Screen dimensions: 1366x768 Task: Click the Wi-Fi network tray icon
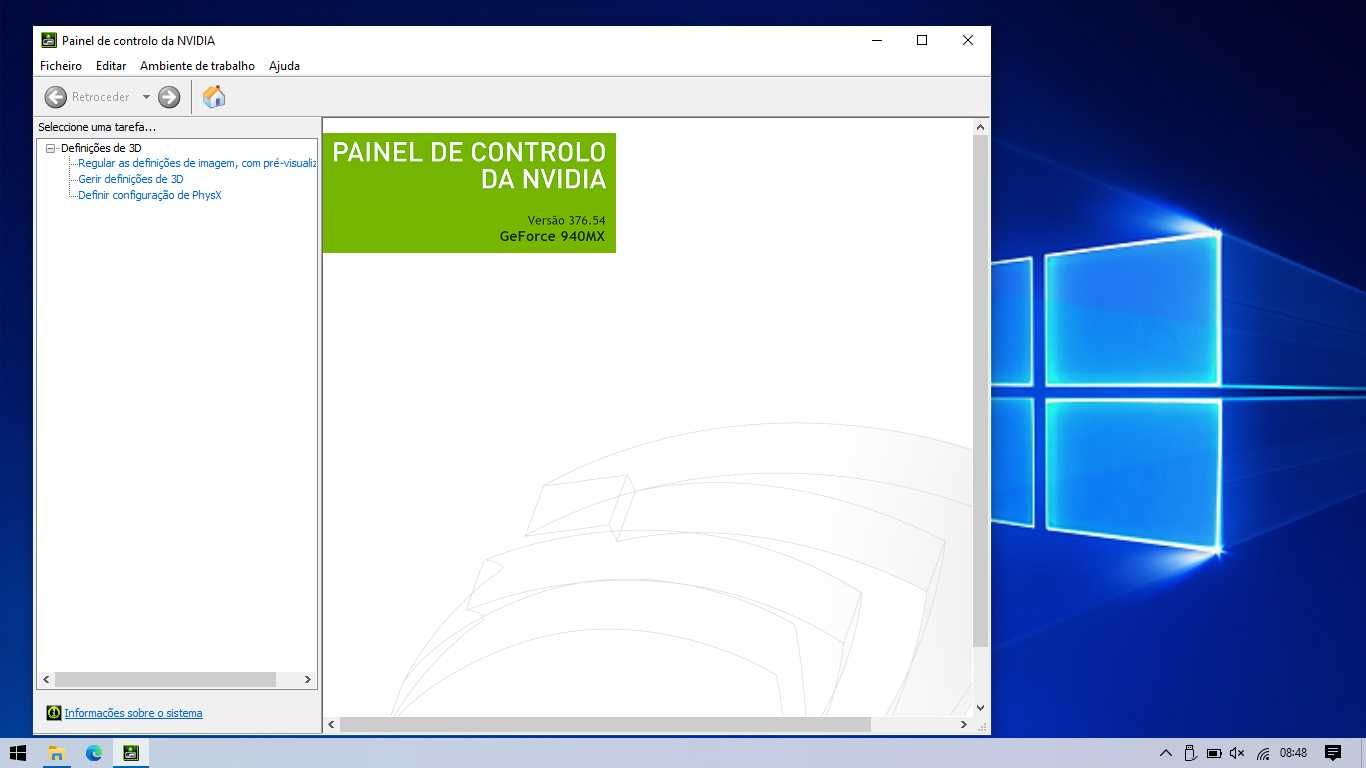pos(1263,753)
